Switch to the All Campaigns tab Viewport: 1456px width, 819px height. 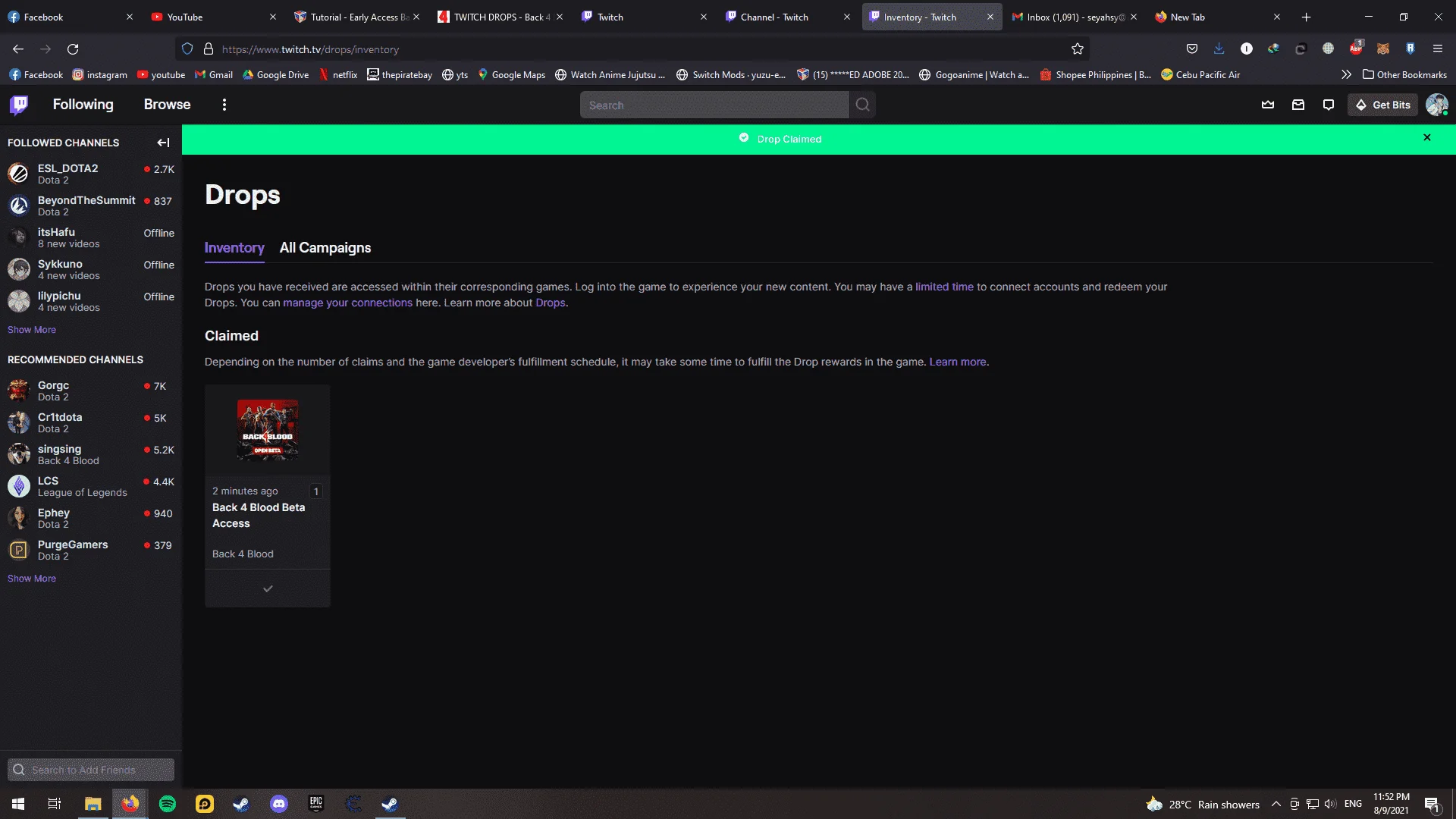(x=325, y=248)
